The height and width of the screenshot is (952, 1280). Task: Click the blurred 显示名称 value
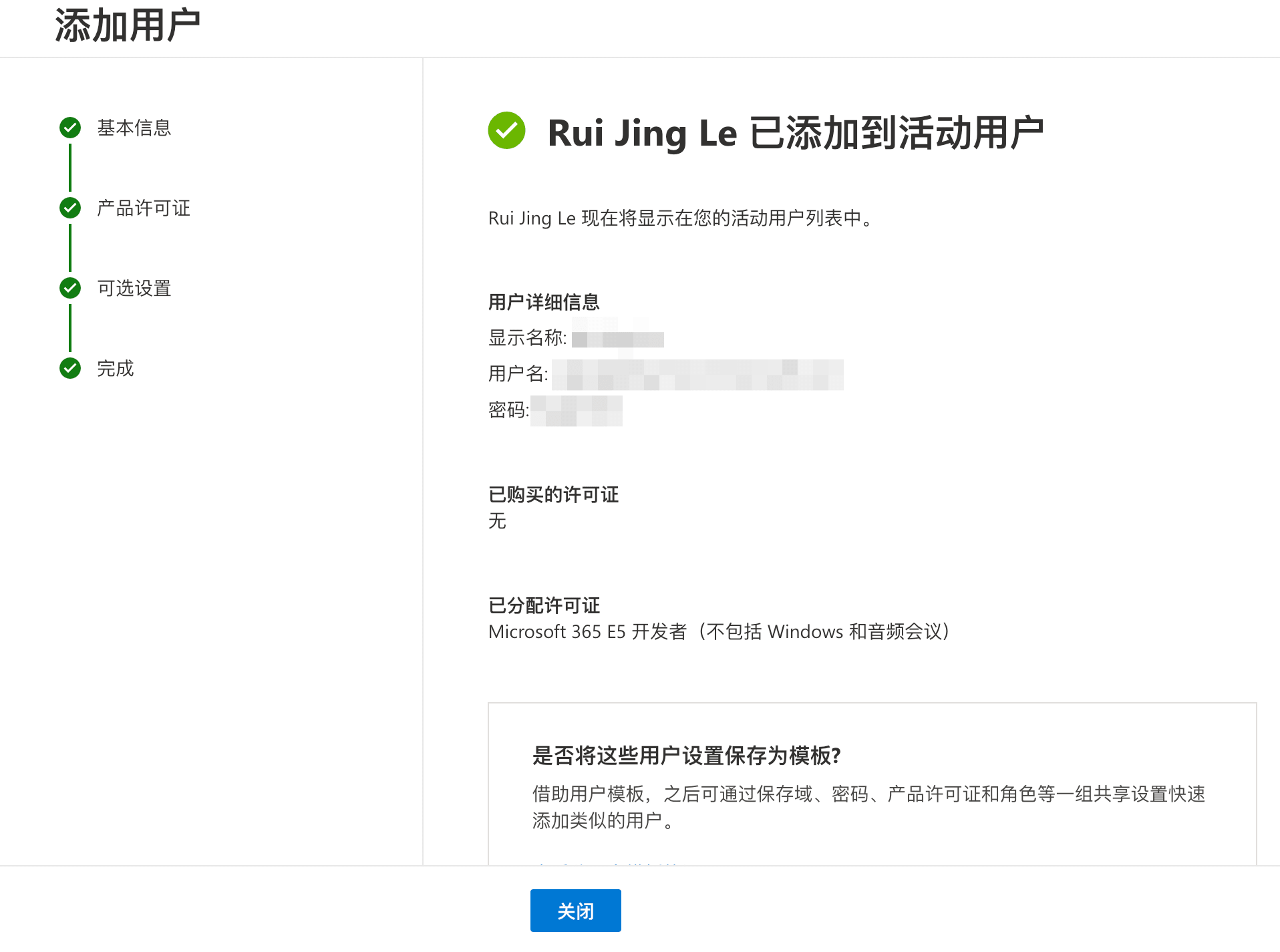[x=618, y=338]
